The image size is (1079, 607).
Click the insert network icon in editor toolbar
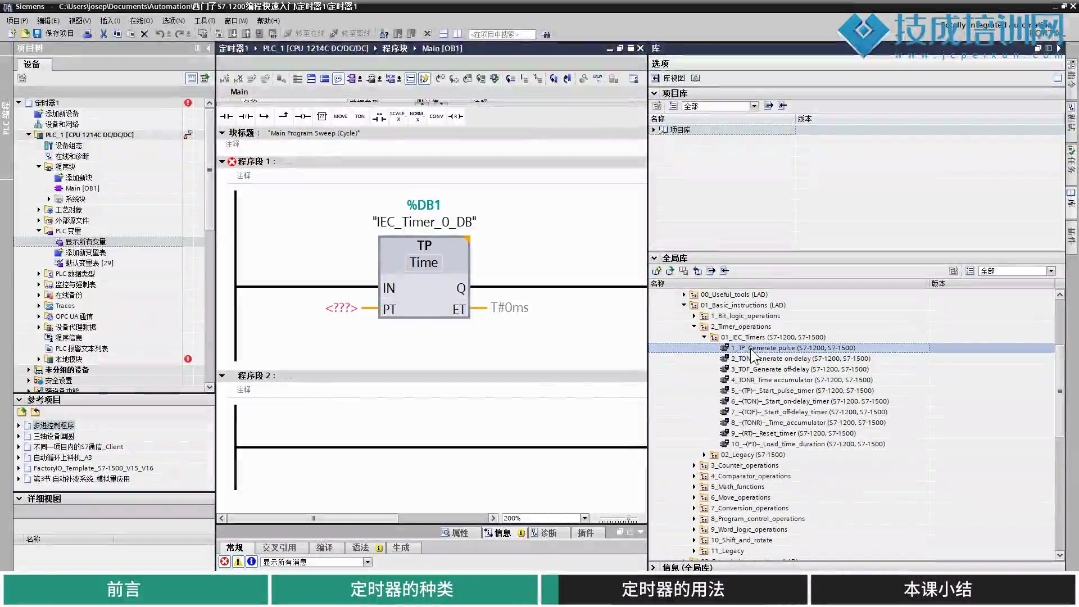(x=224, y=78)
